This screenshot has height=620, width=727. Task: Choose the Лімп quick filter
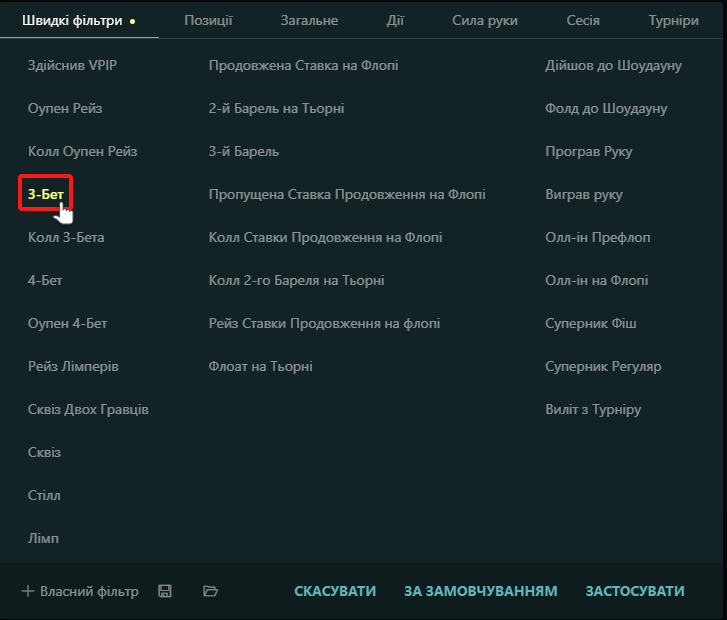[x=43, y=538]
